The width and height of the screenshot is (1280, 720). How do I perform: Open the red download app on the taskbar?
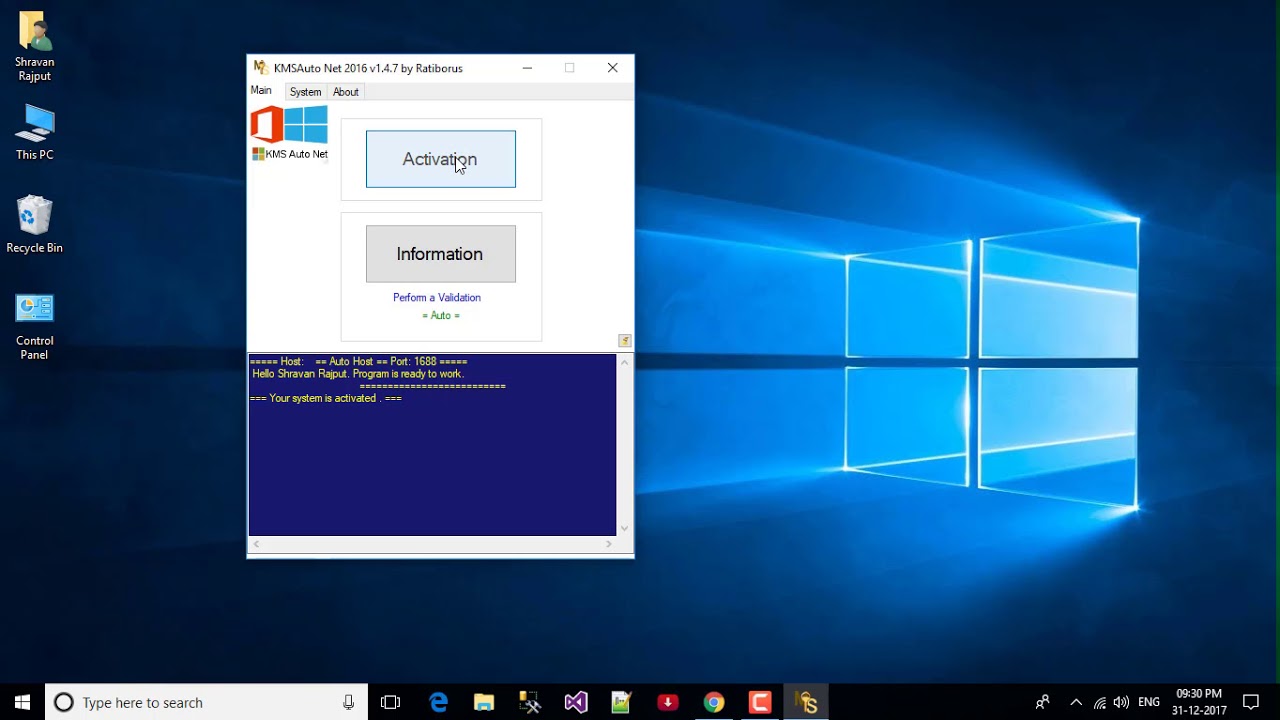[x=668, y=702]
